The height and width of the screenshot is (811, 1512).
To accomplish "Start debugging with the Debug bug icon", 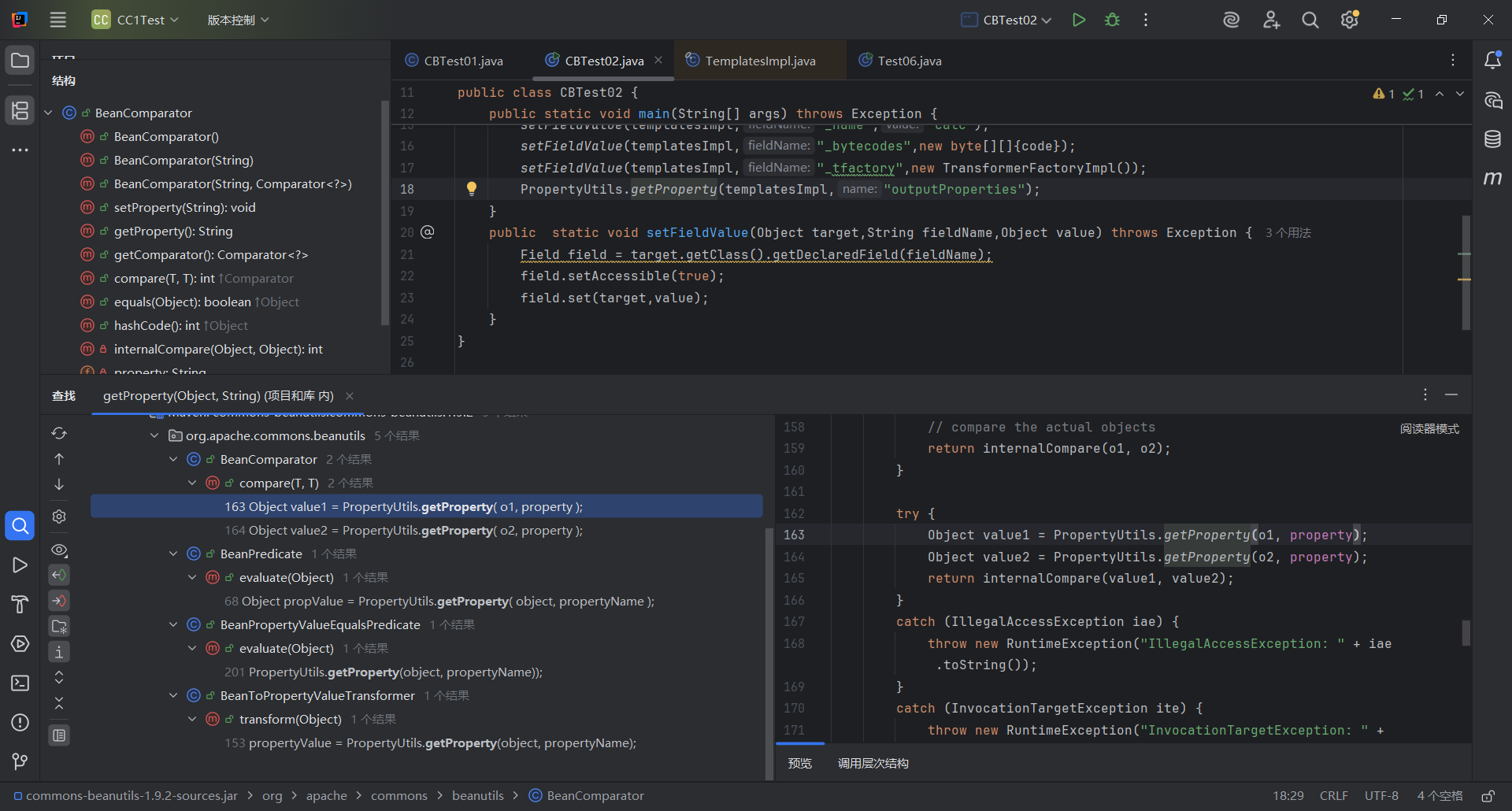I will [x=1112, y=20].
